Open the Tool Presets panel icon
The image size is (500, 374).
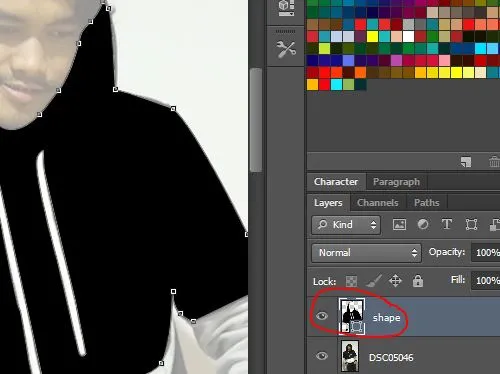[x=286, y=49]
